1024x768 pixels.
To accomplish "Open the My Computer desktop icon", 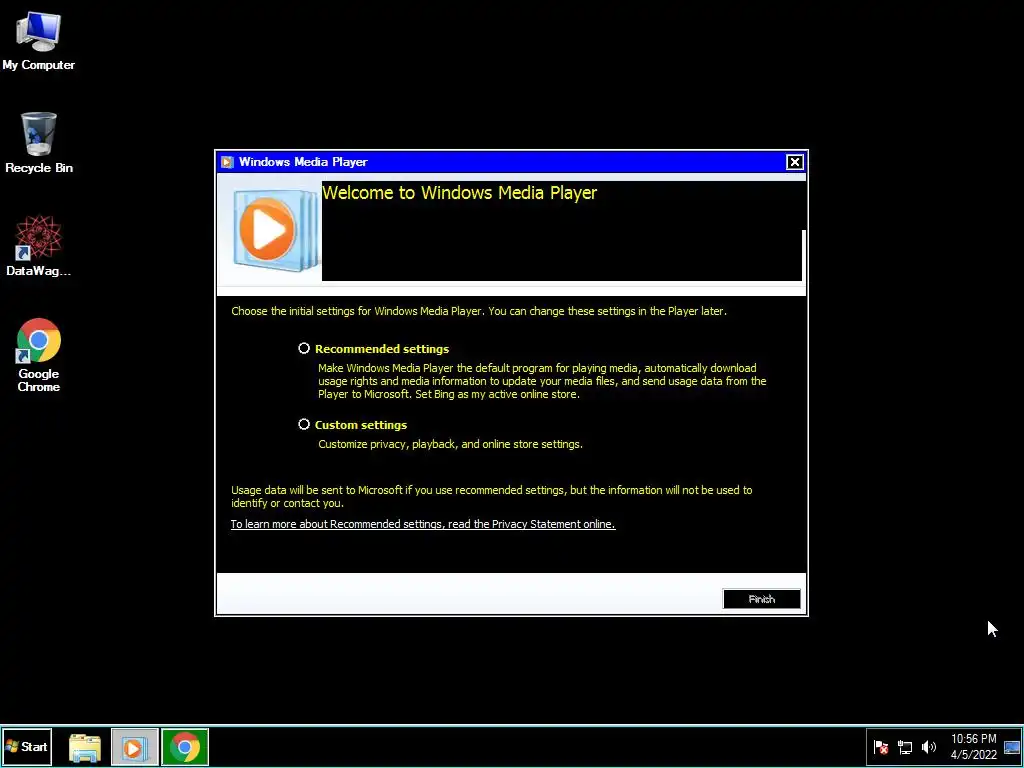I will point(39,40).
